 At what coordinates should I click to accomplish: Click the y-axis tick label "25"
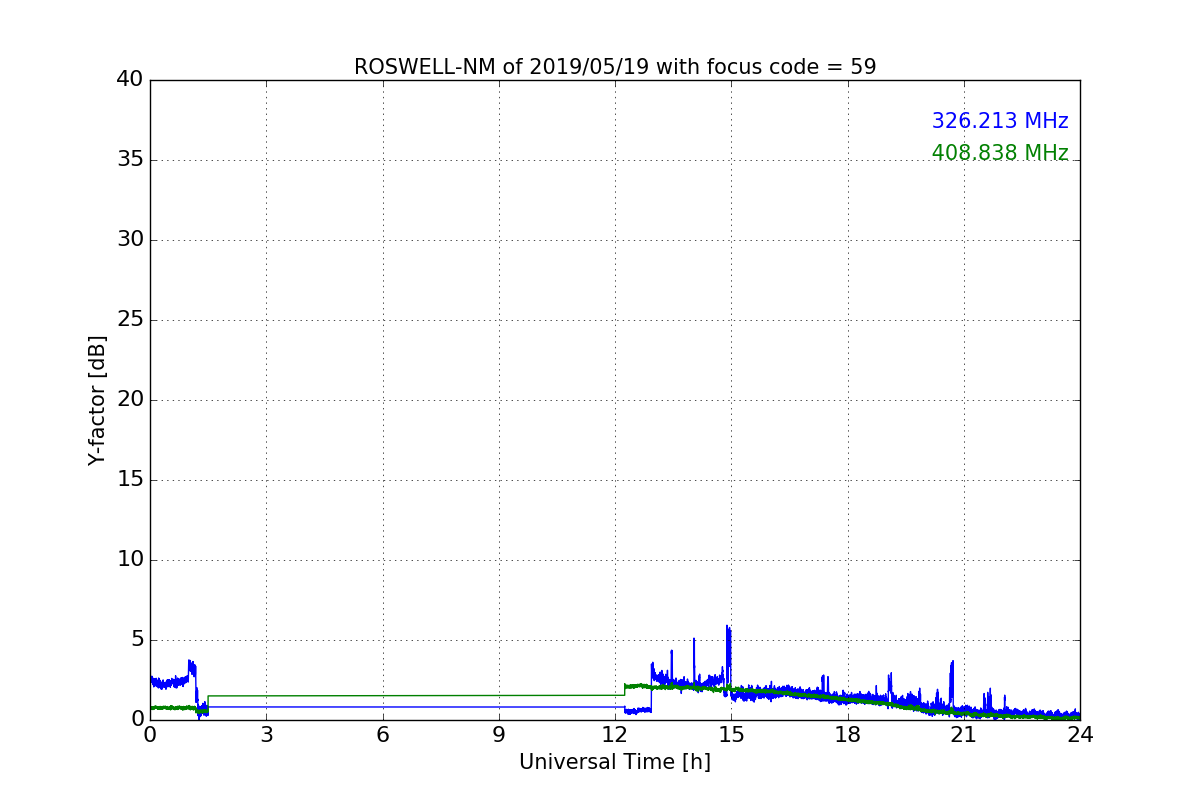130,320
